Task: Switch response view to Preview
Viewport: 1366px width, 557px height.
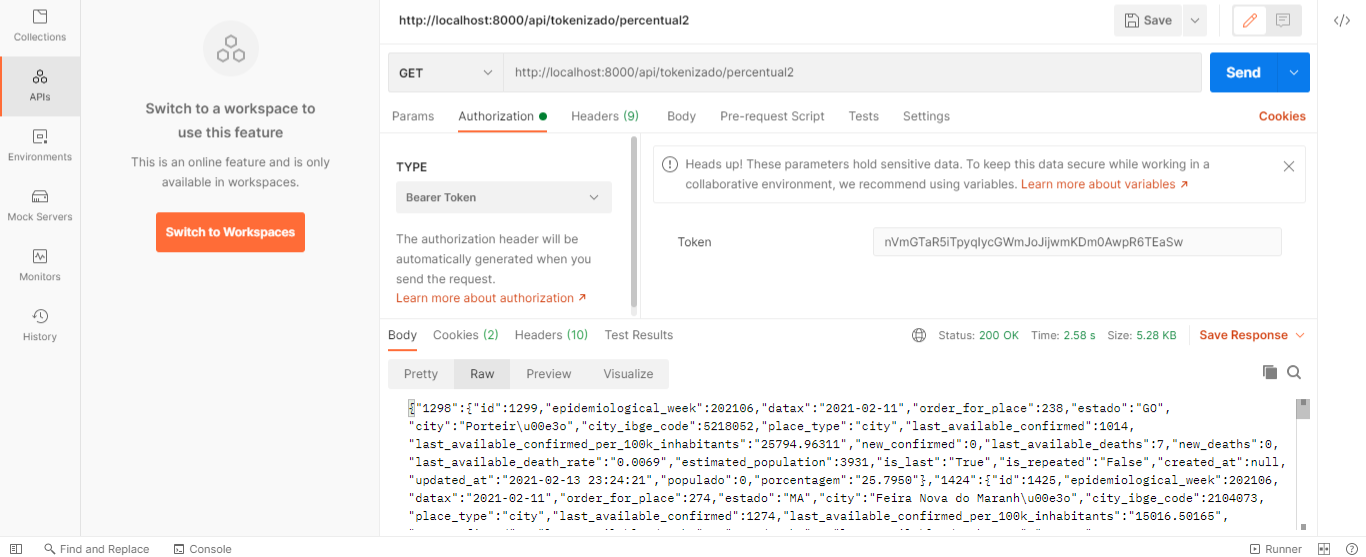Action: pos(548,374)
